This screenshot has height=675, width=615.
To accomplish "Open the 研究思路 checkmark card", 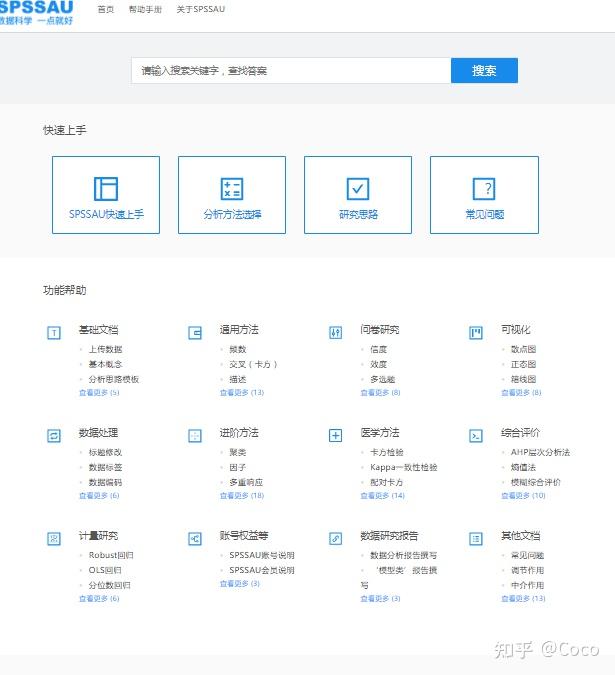I will click(358, 195).
